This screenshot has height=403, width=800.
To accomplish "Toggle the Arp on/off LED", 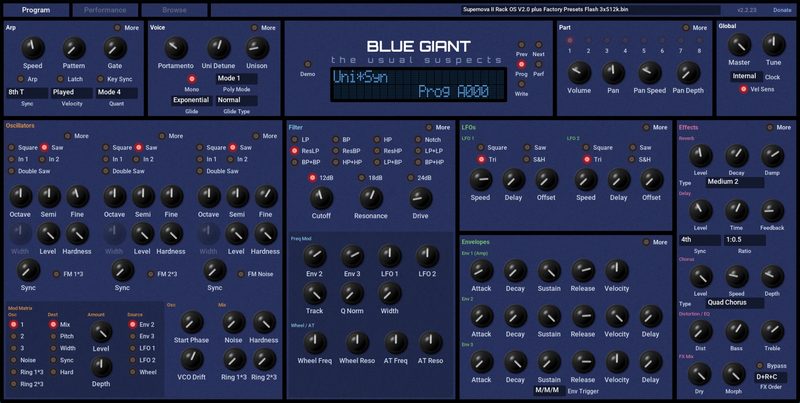I will [20, 79].
